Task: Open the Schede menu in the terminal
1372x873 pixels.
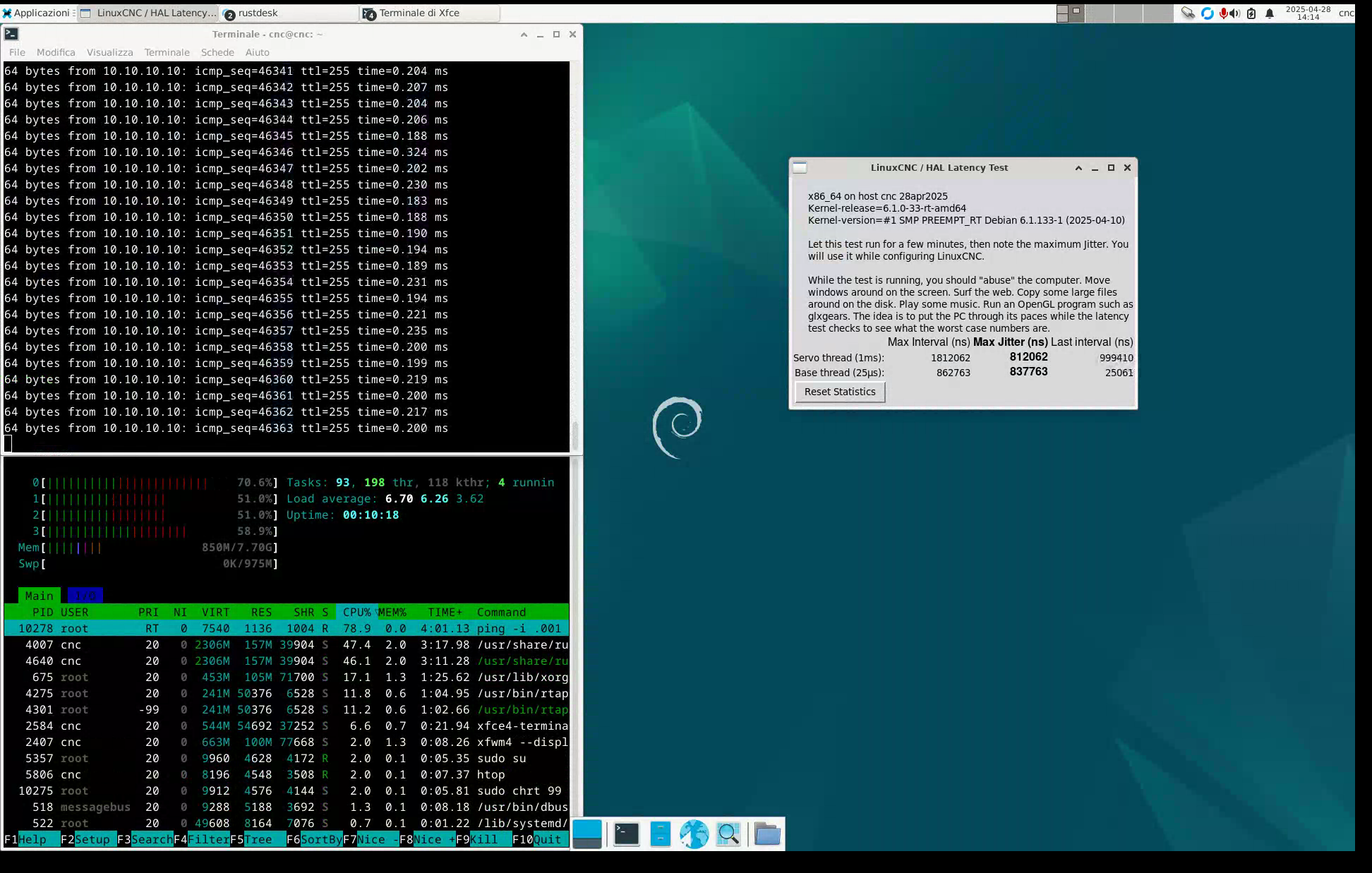Action: (217, 52)
